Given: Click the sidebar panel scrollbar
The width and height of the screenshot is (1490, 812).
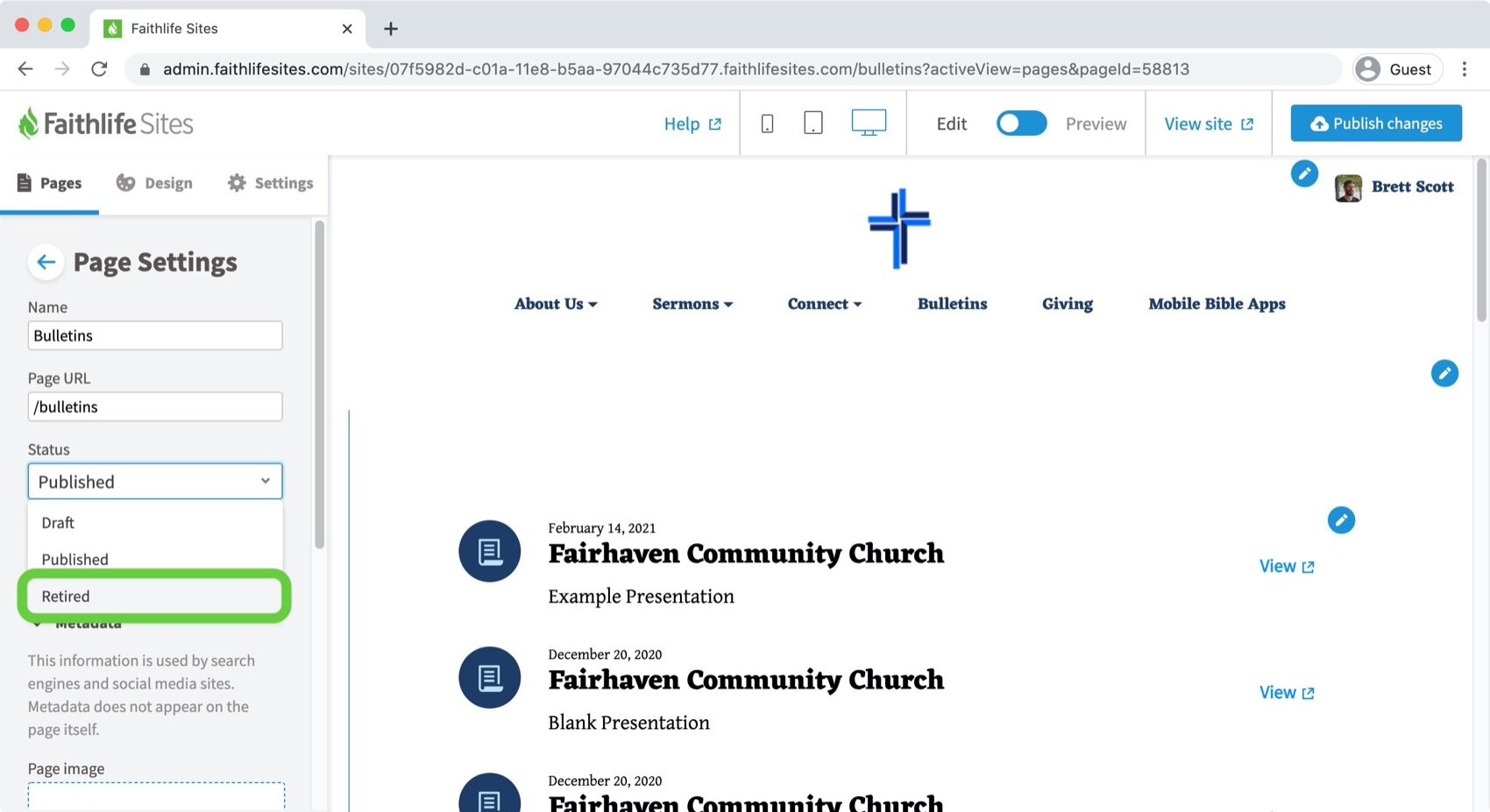Looking at the screenshot, I should coord(319,385).
